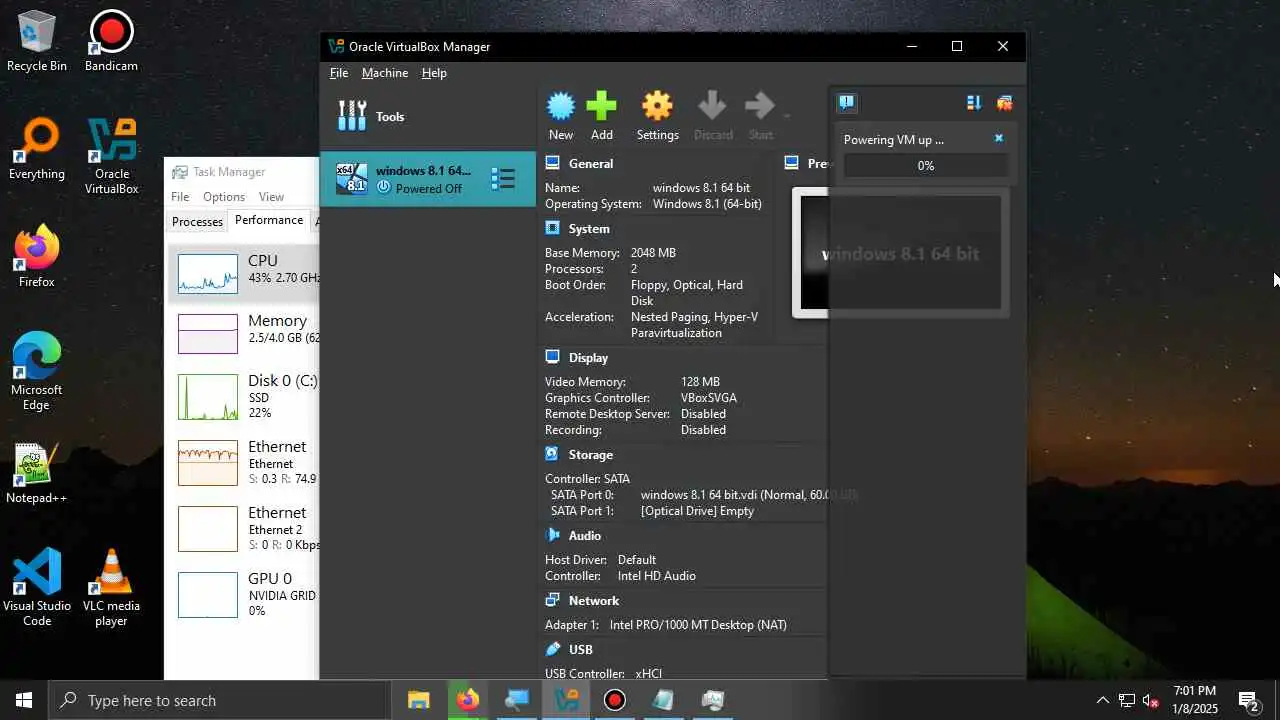Click the Base Memory 2048 MB value
Image resolution: width=1280 pixels, height=720 pixels.
click(x=654, y=253)
